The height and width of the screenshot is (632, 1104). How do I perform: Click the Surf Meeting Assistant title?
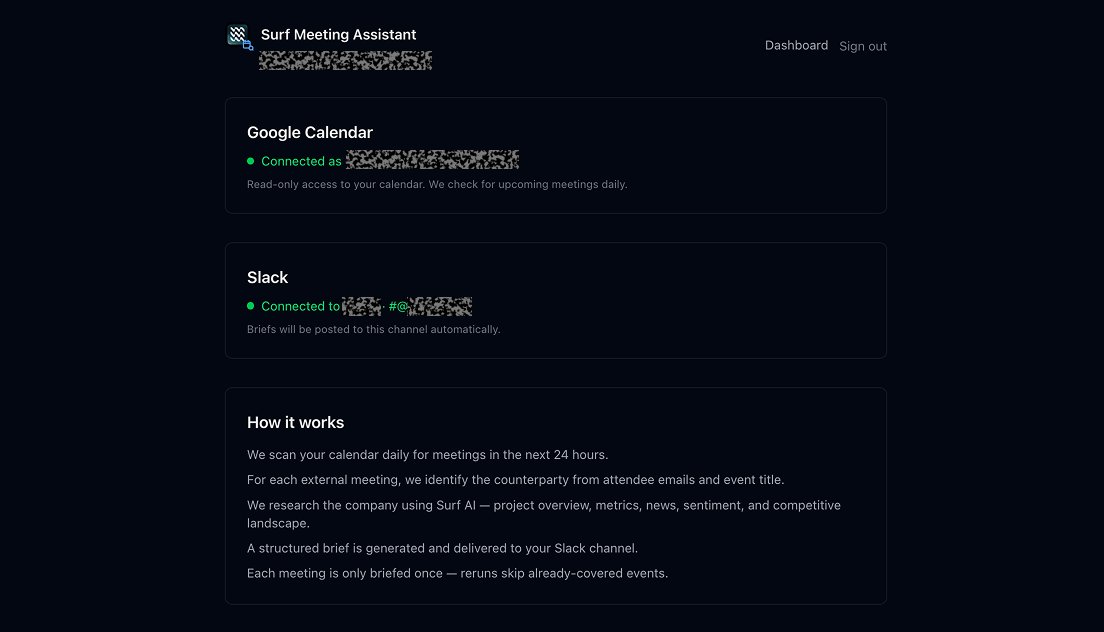338,34
